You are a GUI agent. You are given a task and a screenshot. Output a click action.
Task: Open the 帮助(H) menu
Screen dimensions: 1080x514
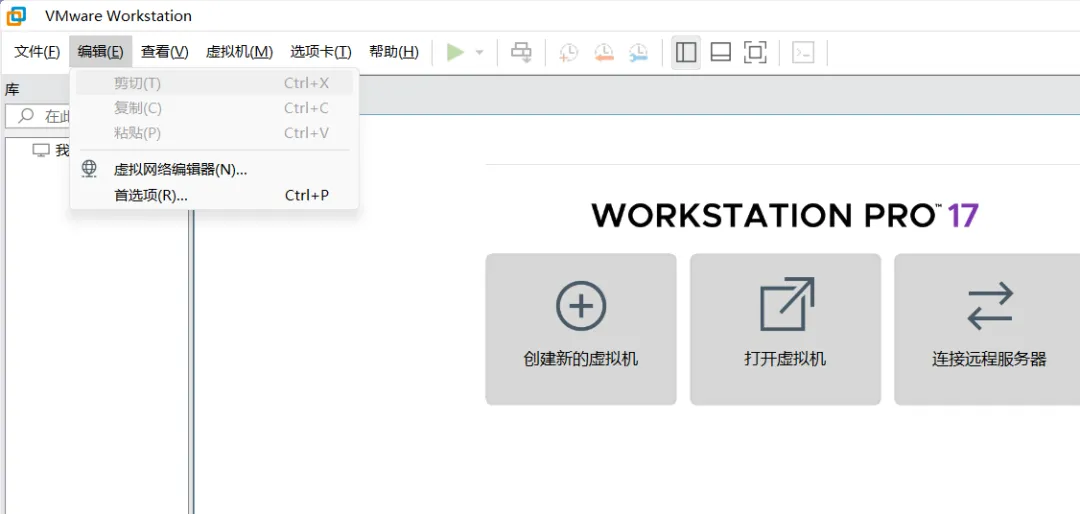tap(393, 52)
